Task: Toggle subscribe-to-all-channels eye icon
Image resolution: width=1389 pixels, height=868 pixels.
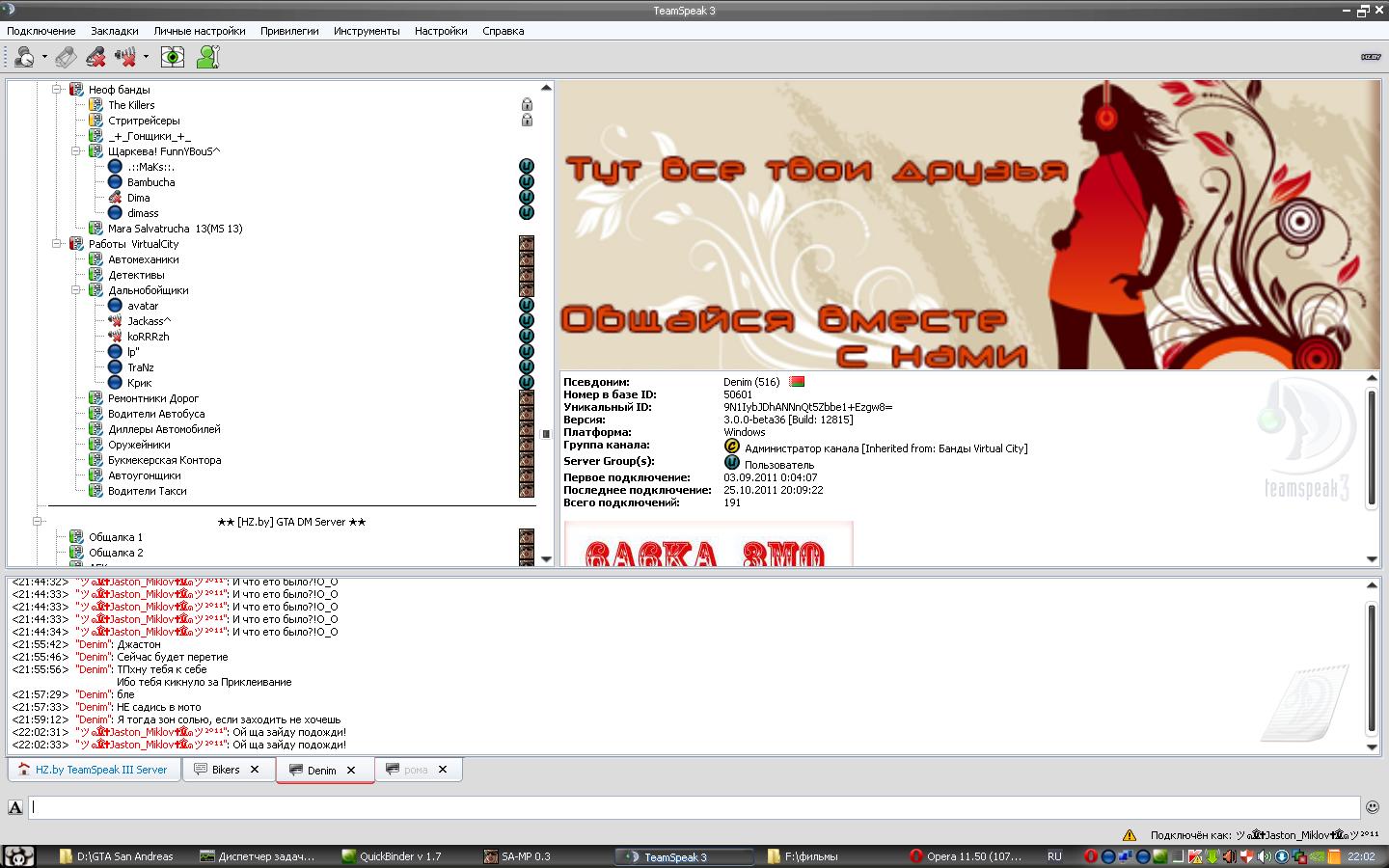Action: (173, 57)
